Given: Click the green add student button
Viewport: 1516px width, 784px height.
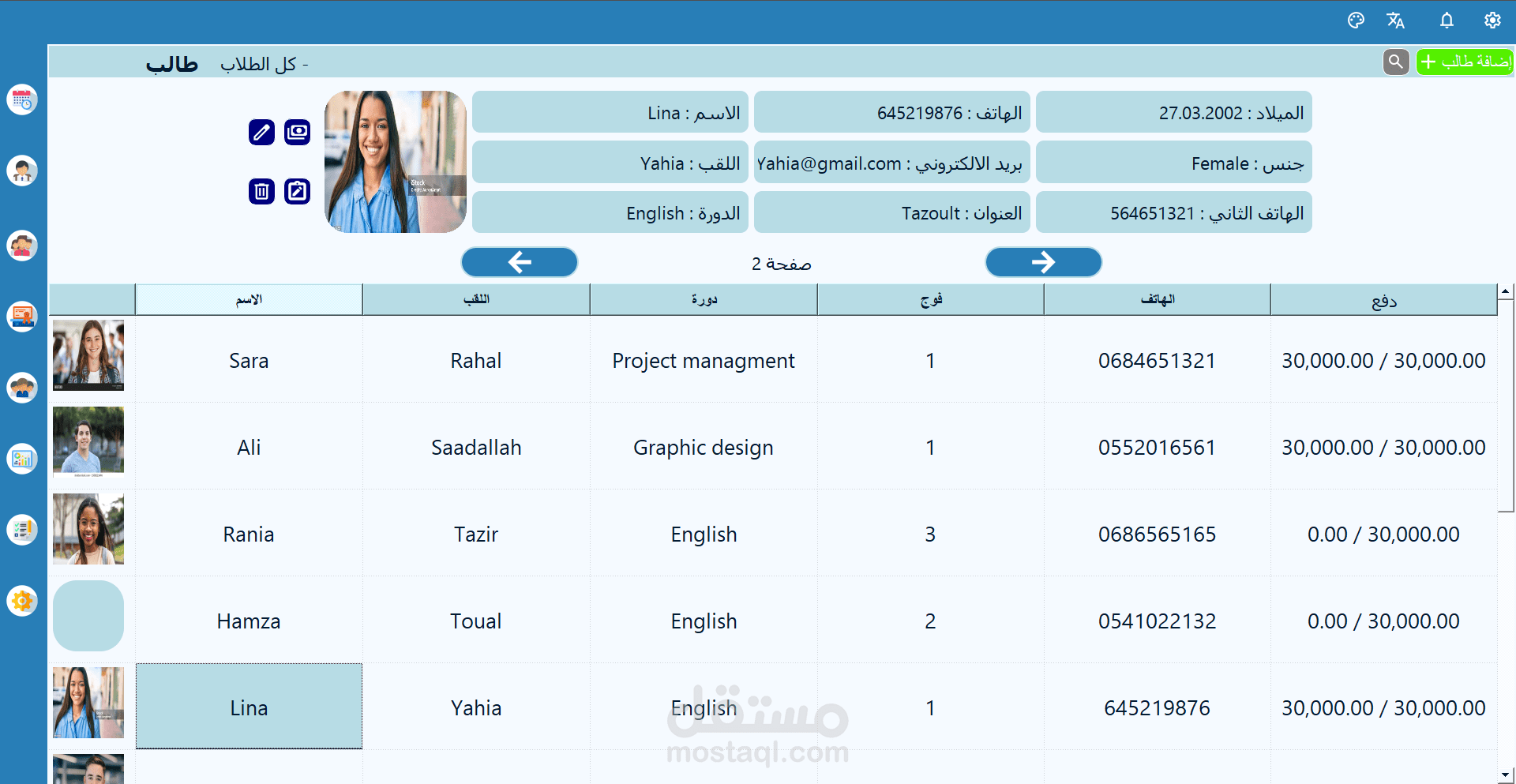Looking at the screenshot, I should point(1465,62).
